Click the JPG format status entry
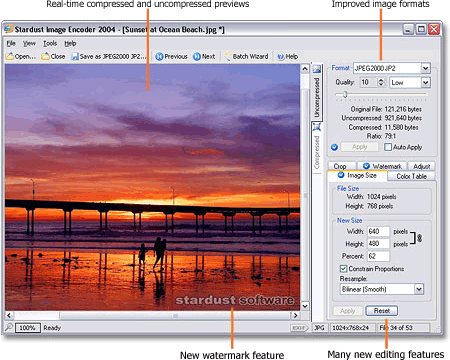This screenshot has height=360, width=450. coord(319,328)
